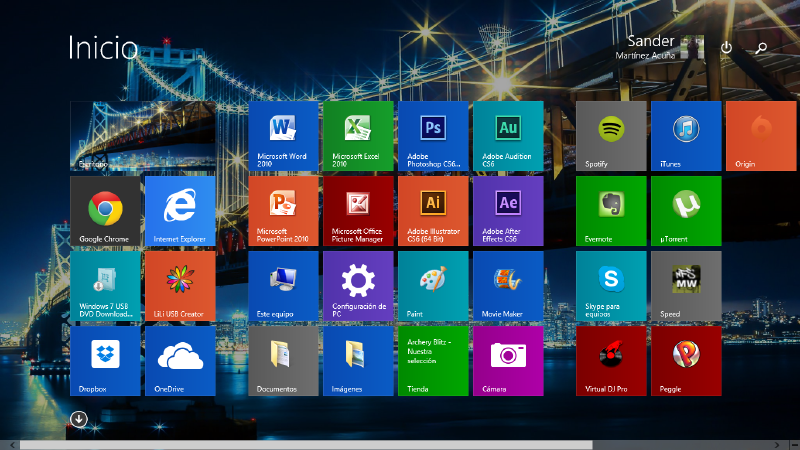Image resolution: width=800 pixels, height=450 pixels.
Task: Launch Microsoft Excel 2010
Action: pyautogui.click(x=358, y=136)
